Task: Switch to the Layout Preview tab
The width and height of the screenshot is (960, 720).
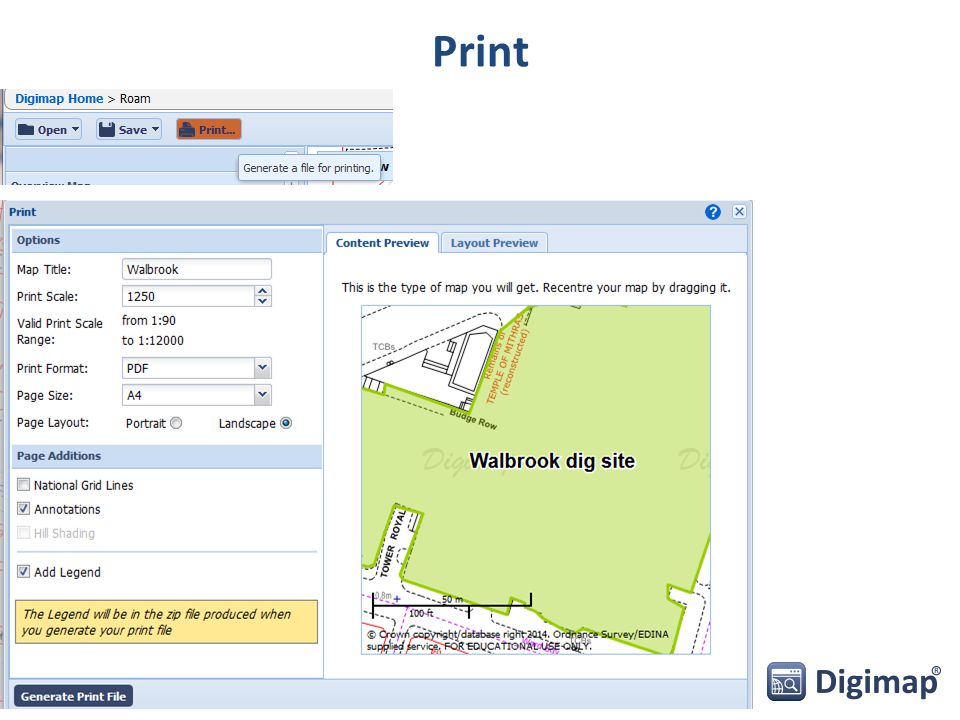Action: tap(494, 243)
